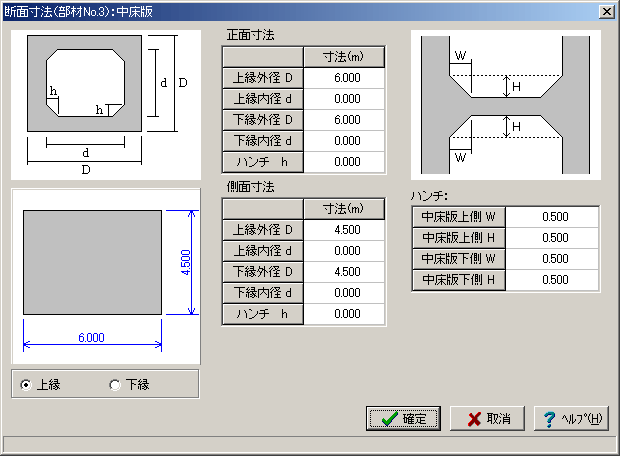Edit 側面寸法 上縁外径 D value 4.500
Viewport: 620px width, 456px height.
click(344, 230)
